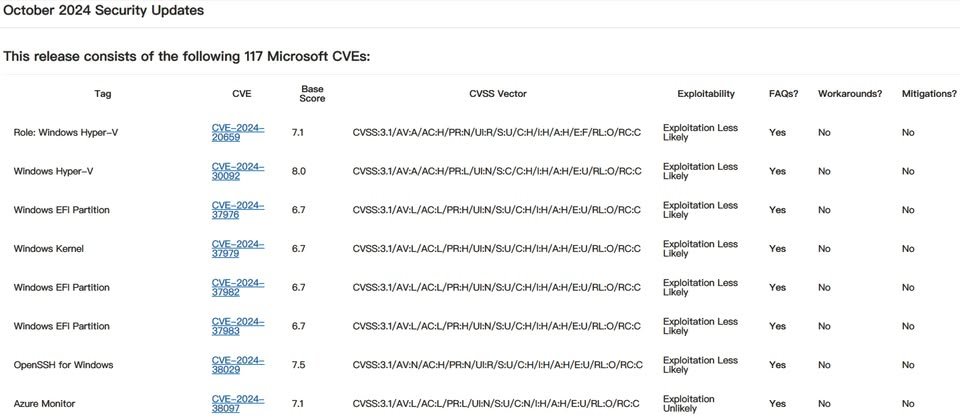
Task: Open the CVE-2024-37979 link
Action: point(238,249)
